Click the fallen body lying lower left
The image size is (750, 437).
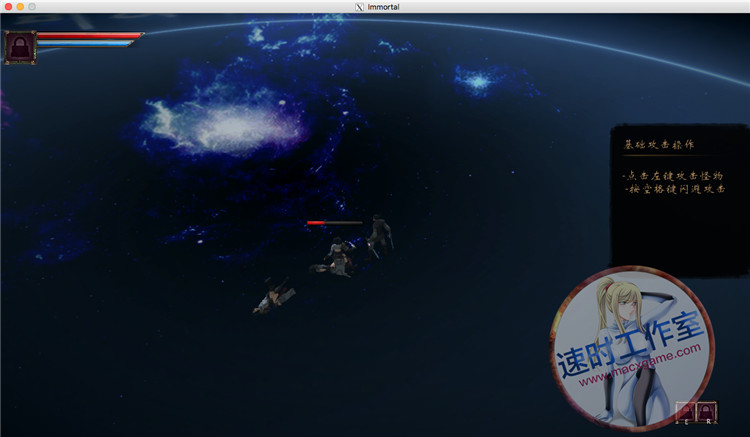pyautogui.click(x=274, y=296)
